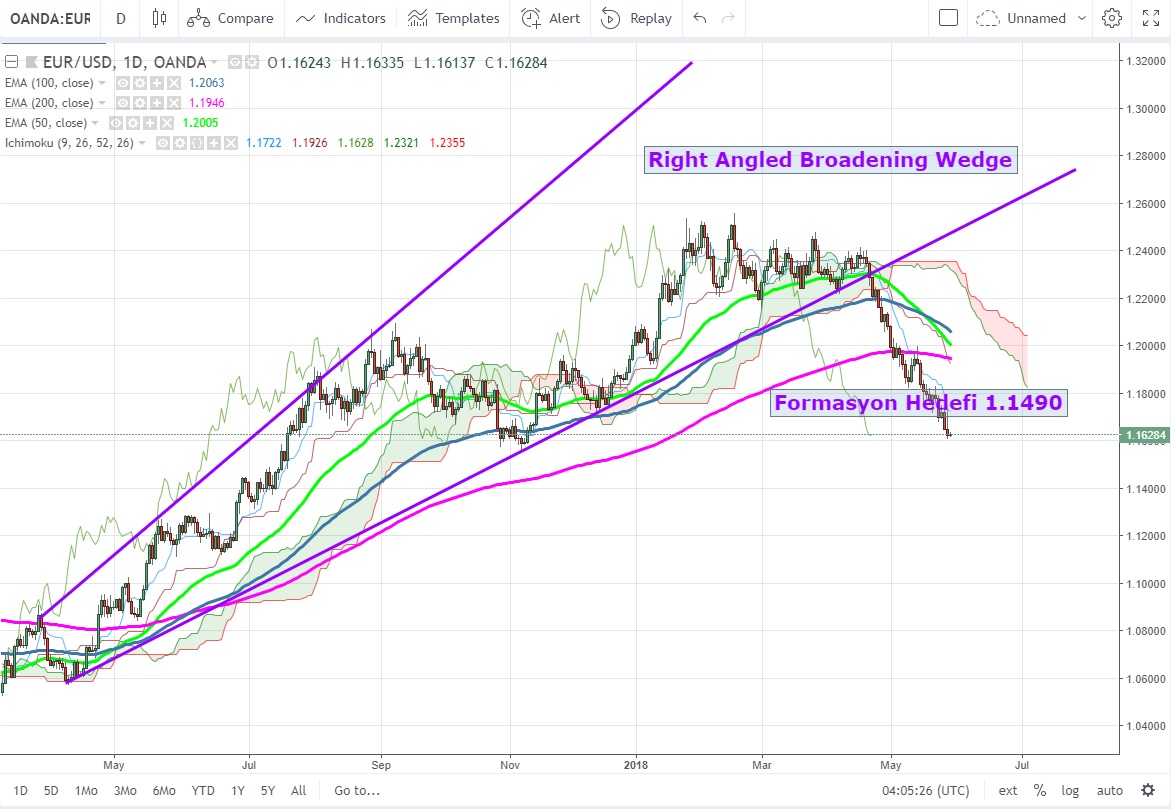The width and height of the screenshot is (1171, 809).
Task: Open the Indicators menu
Action: tap(341, 18)
